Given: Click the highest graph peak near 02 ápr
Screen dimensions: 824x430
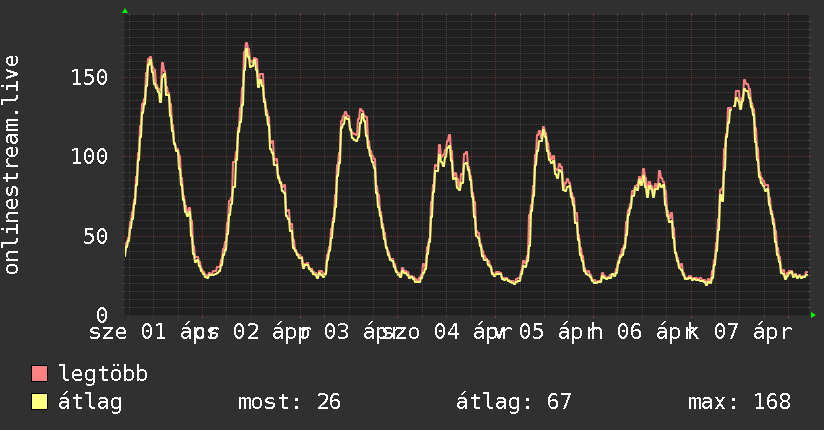Looking at the screenshot, I should (x=246, y=44).
